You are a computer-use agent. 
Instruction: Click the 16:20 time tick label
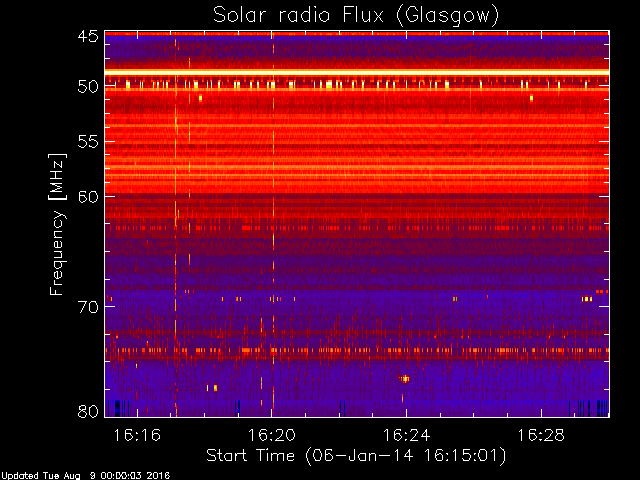[x=272, y=435]
